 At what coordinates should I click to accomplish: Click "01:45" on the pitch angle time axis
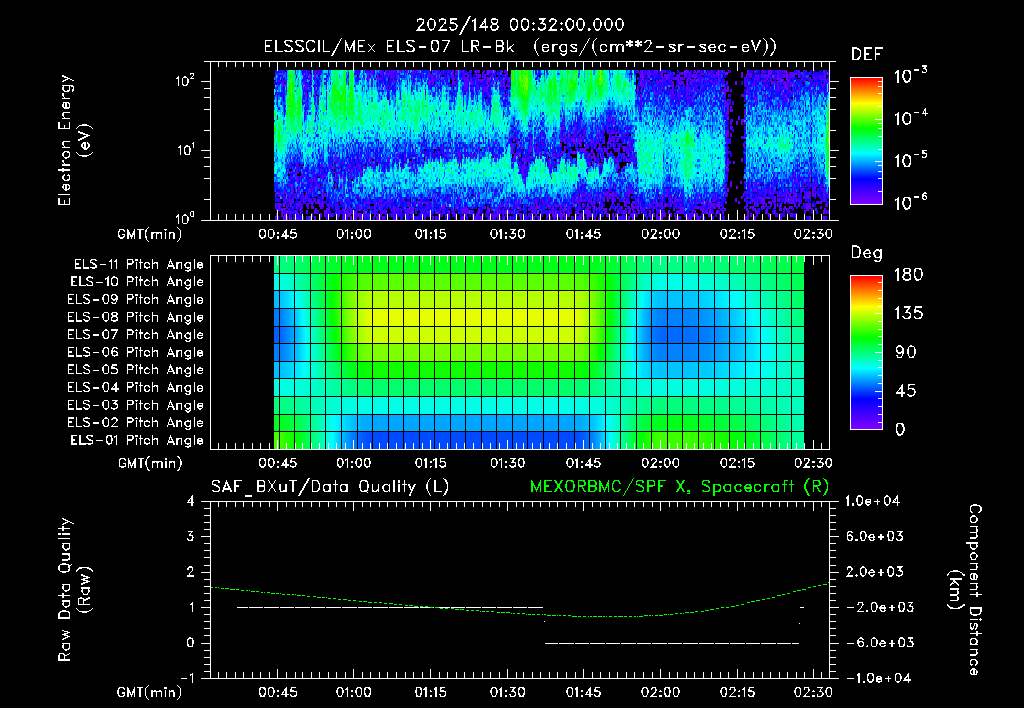tap(583, 463)
